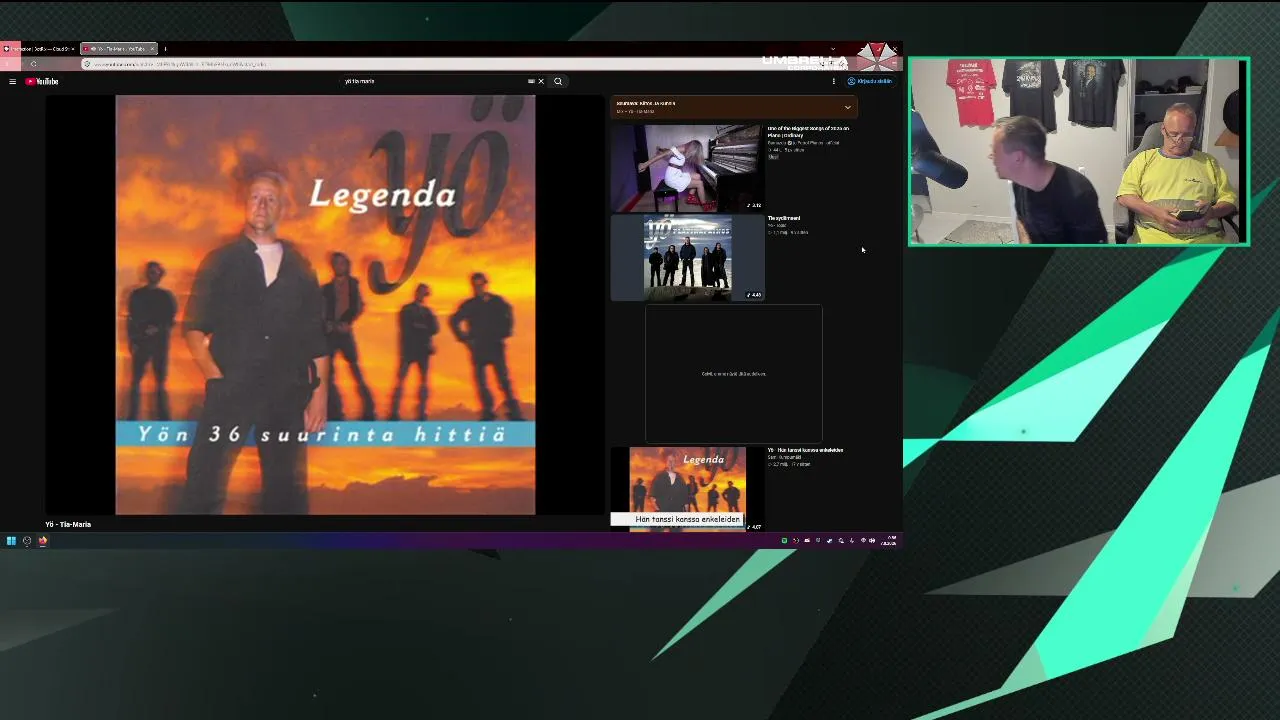Clear the YouTube search query with the X
The width and height of the screenshot is (1280, 720).
point(541,81)
